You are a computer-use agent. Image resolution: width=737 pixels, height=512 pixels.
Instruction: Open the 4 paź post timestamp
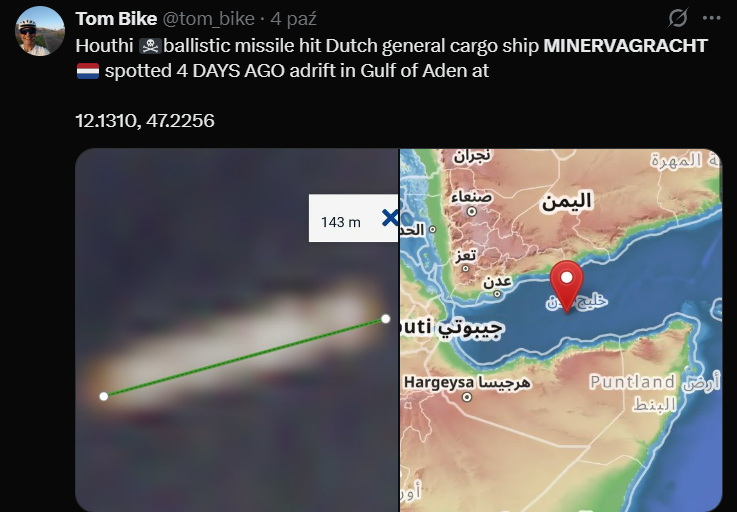pyautogui.click(x=293, y=19)
